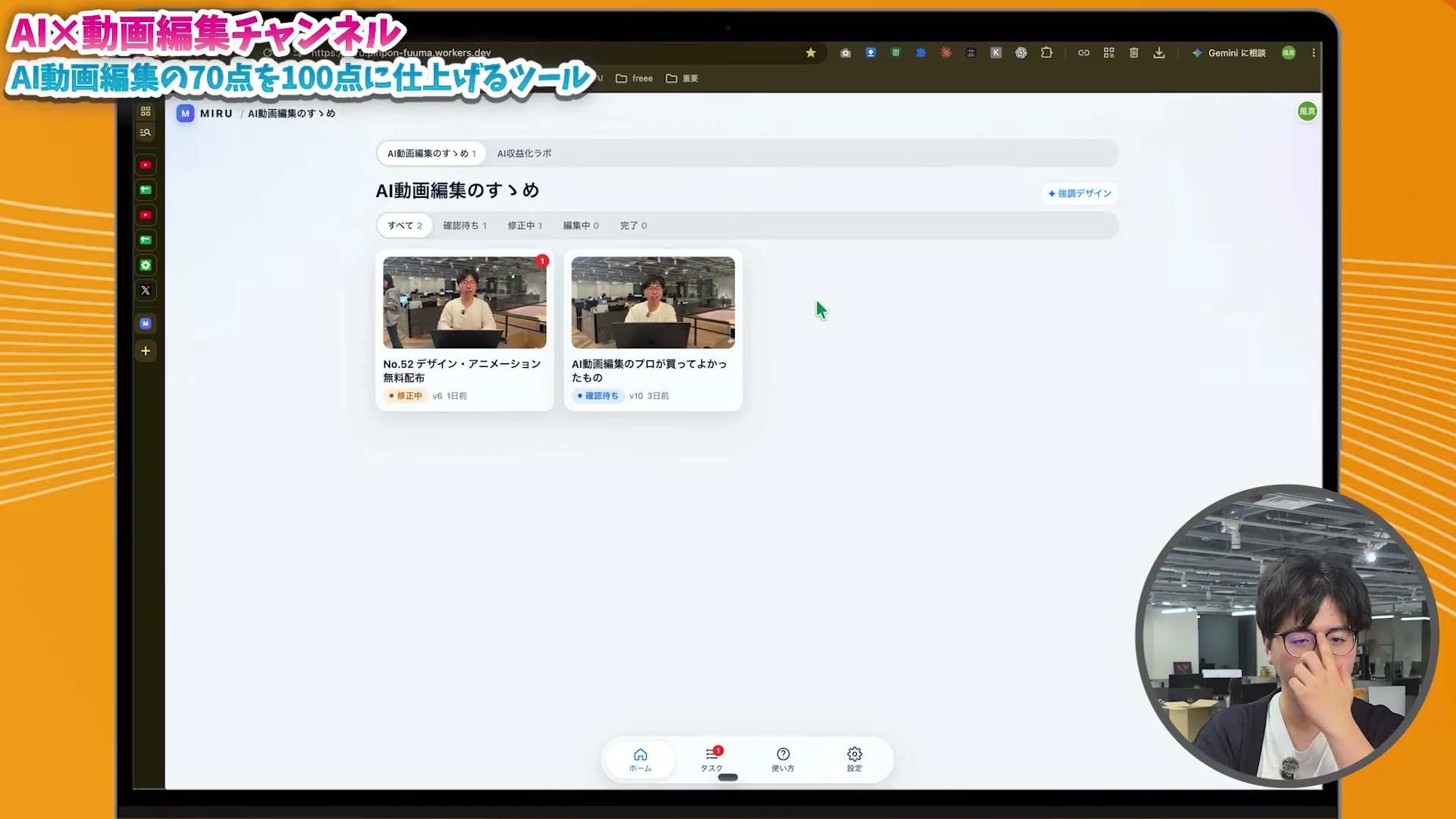Screen dimensions: 1456x819
Task: Click the camera extension icon in toolbar
Action: coord(846,52)
